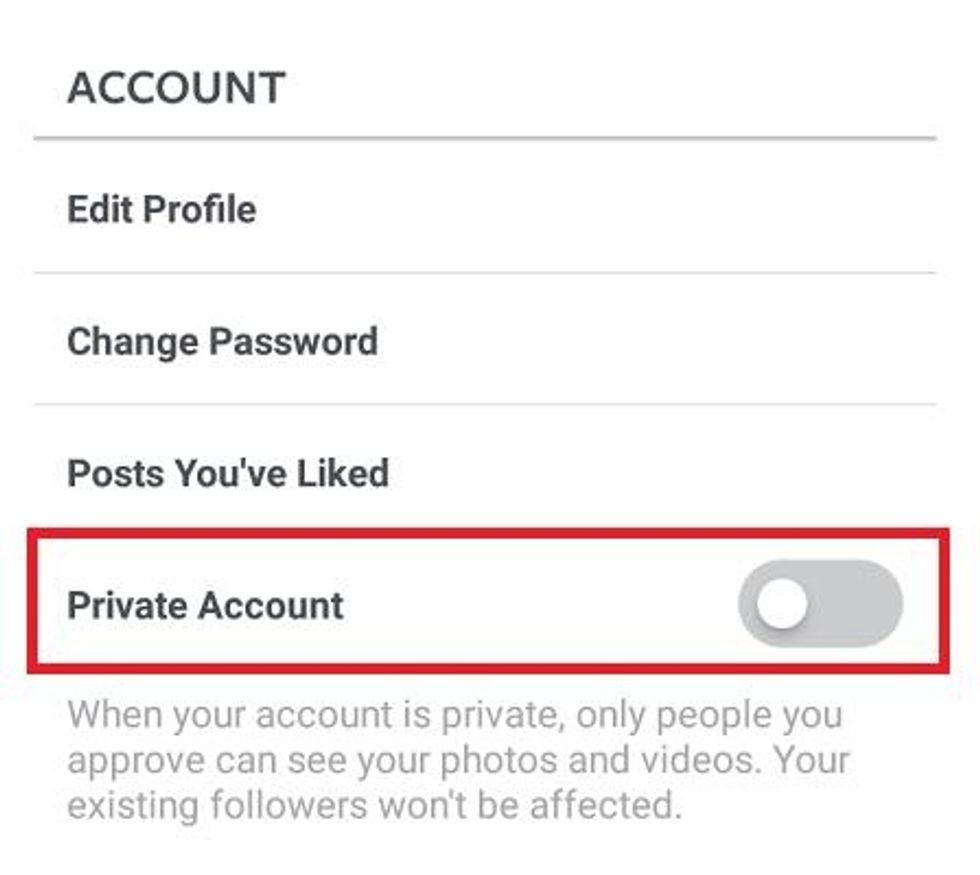Open the Edit Profile menu entry
This screenshot has height=875, width=980.
[160, 209]
